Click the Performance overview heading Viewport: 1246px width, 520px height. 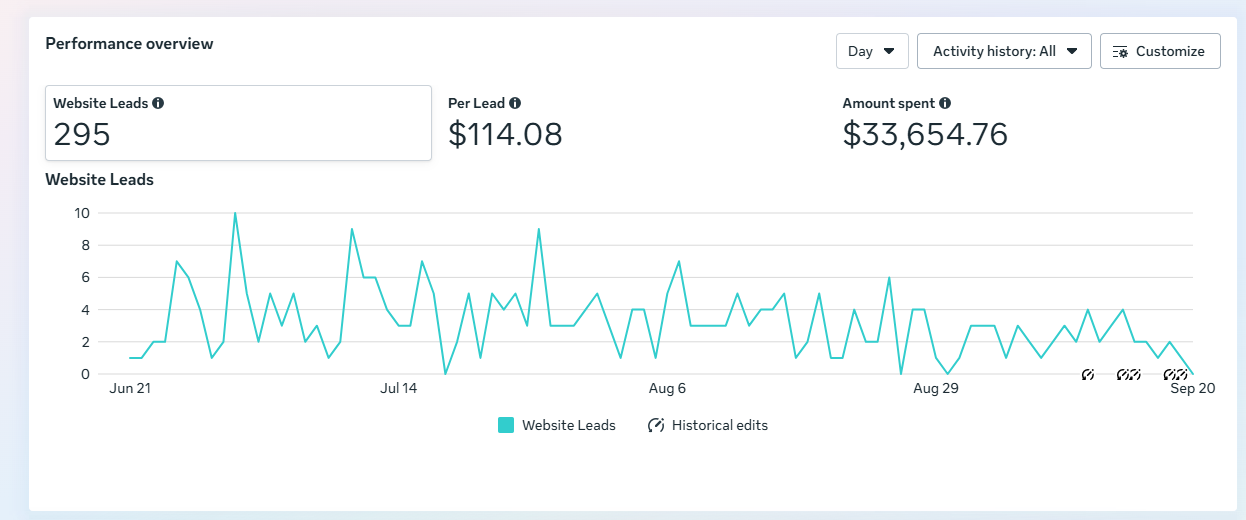[x=129, y=43]
